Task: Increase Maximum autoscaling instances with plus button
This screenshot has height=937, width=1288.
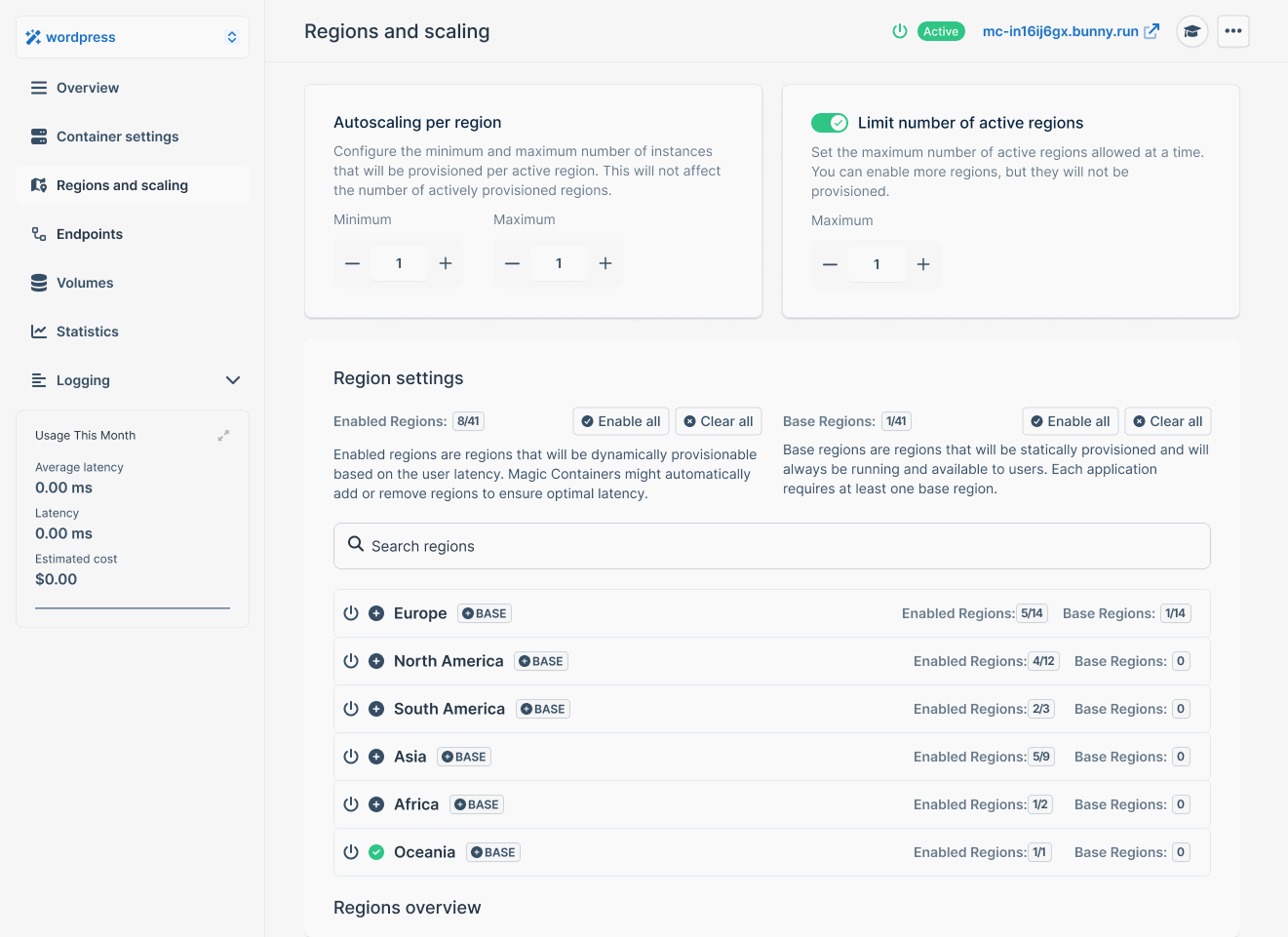Action: click(x=605, y=262)
